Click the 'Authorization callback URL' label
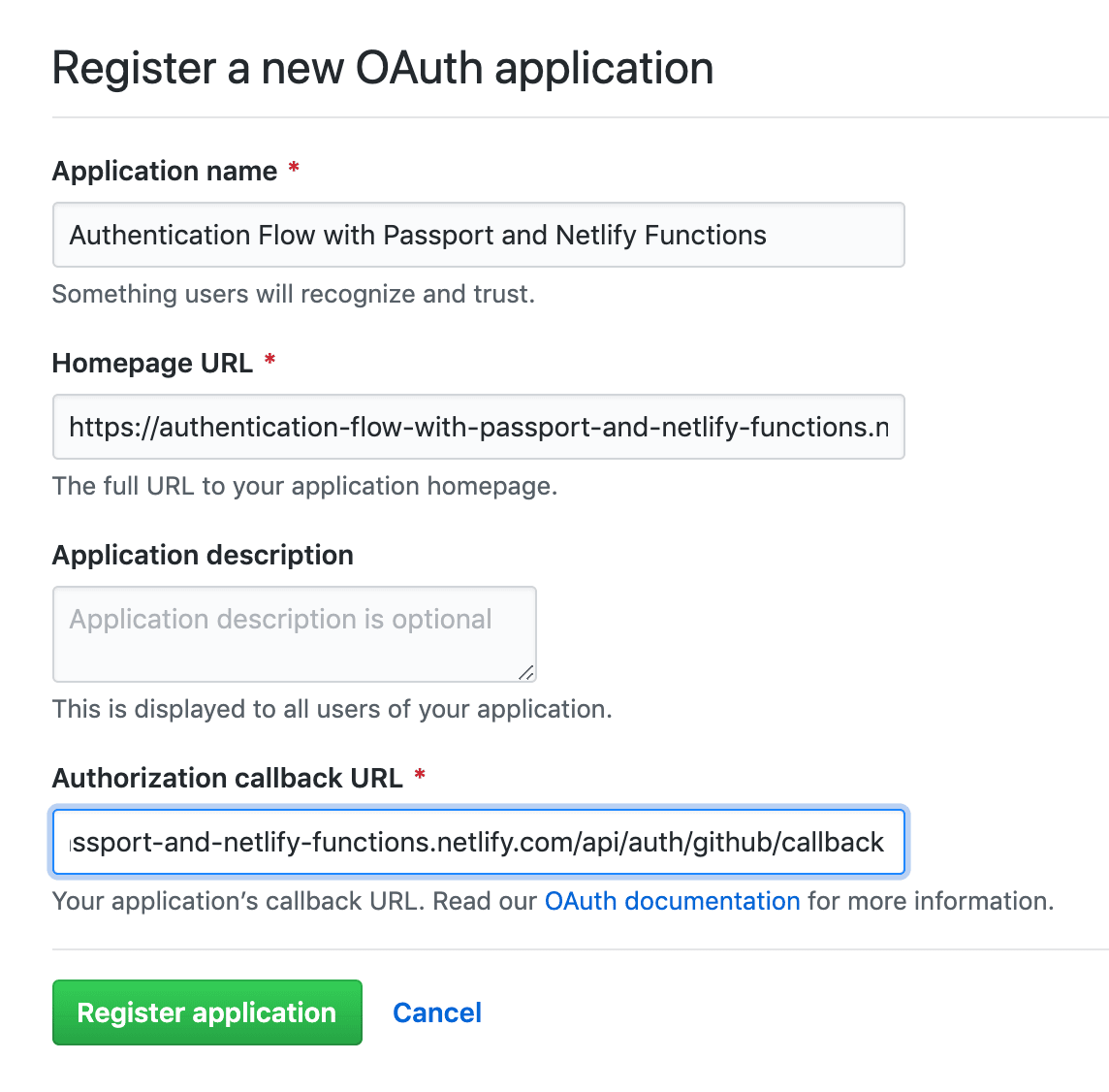Screen dimensions: 1109x1092 click(x=227, y=779)
